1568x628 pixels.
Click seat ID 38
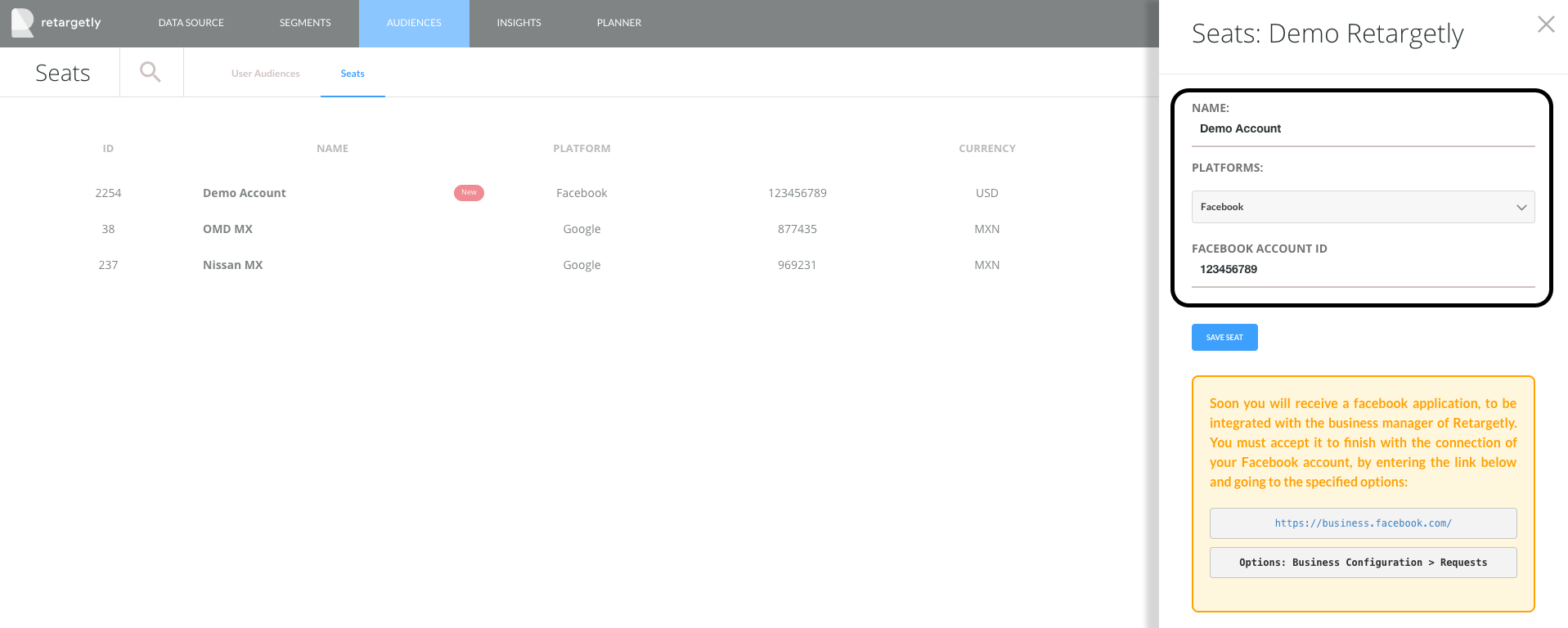pyautogui.click(x=108, y=229)
